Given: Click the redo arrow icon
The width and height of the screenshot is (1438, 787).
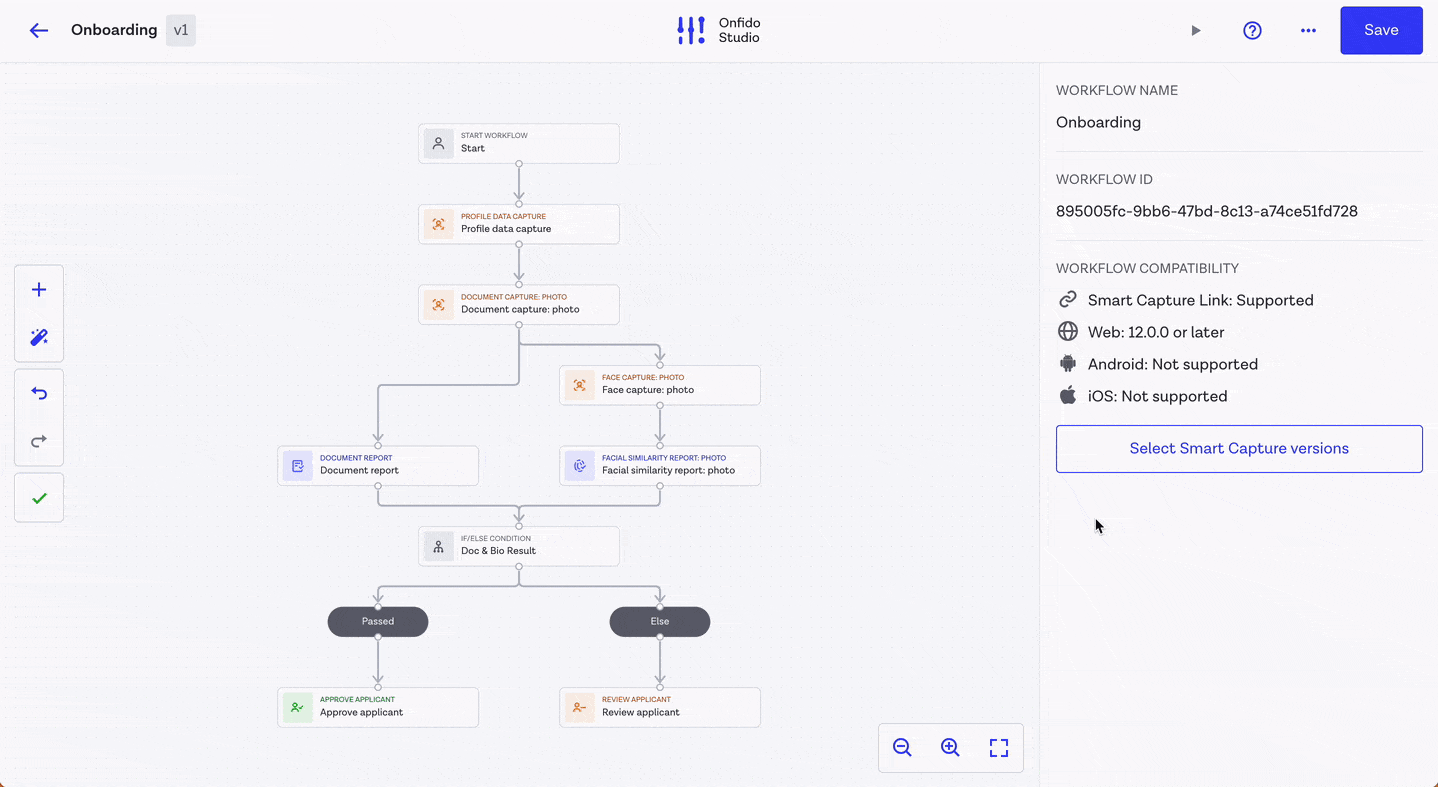Looking at the screenshot, I should (x=39, y=442).
